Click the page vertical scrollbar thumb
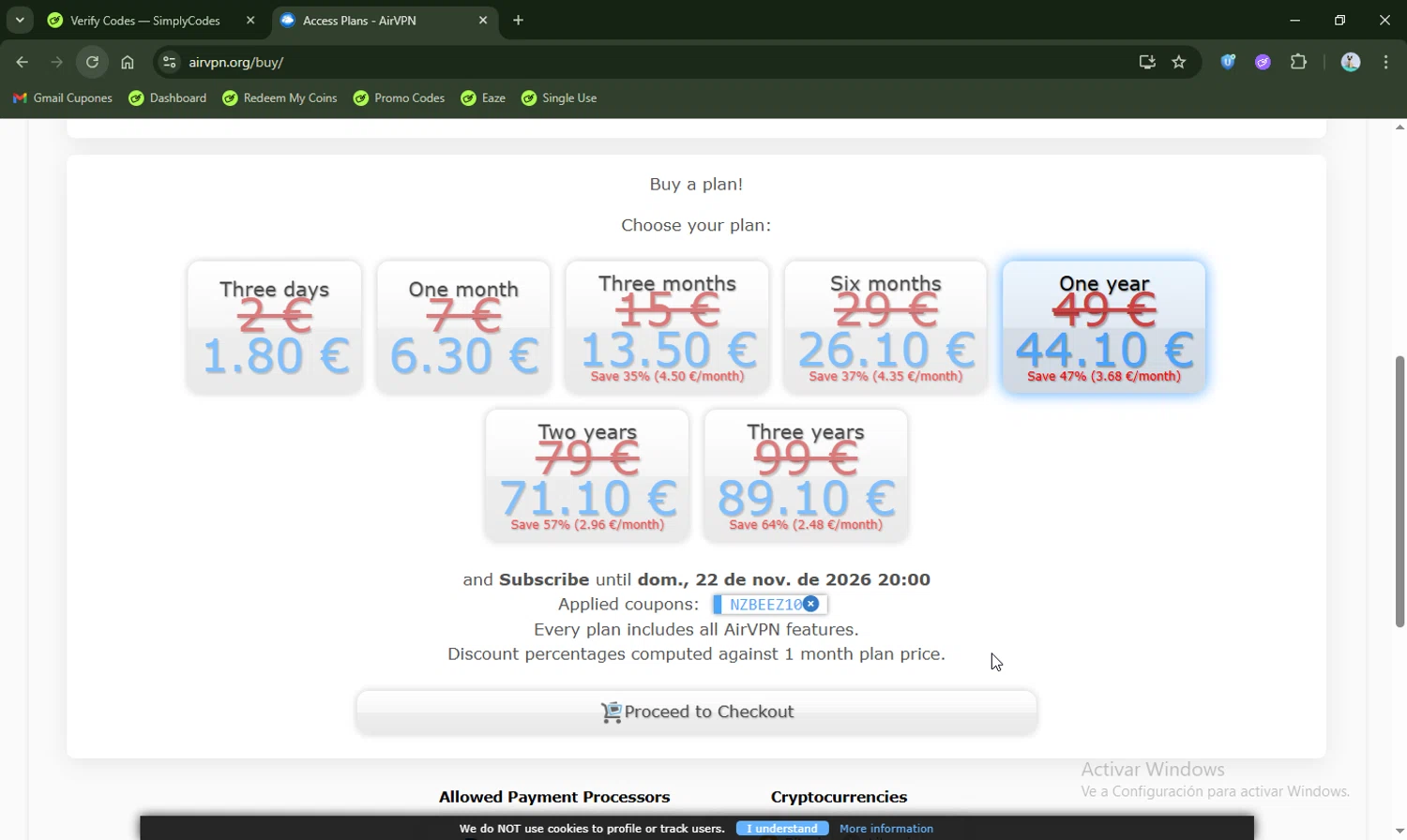The width and height of the screenshot is (1407, 840). click(1399, 491)
